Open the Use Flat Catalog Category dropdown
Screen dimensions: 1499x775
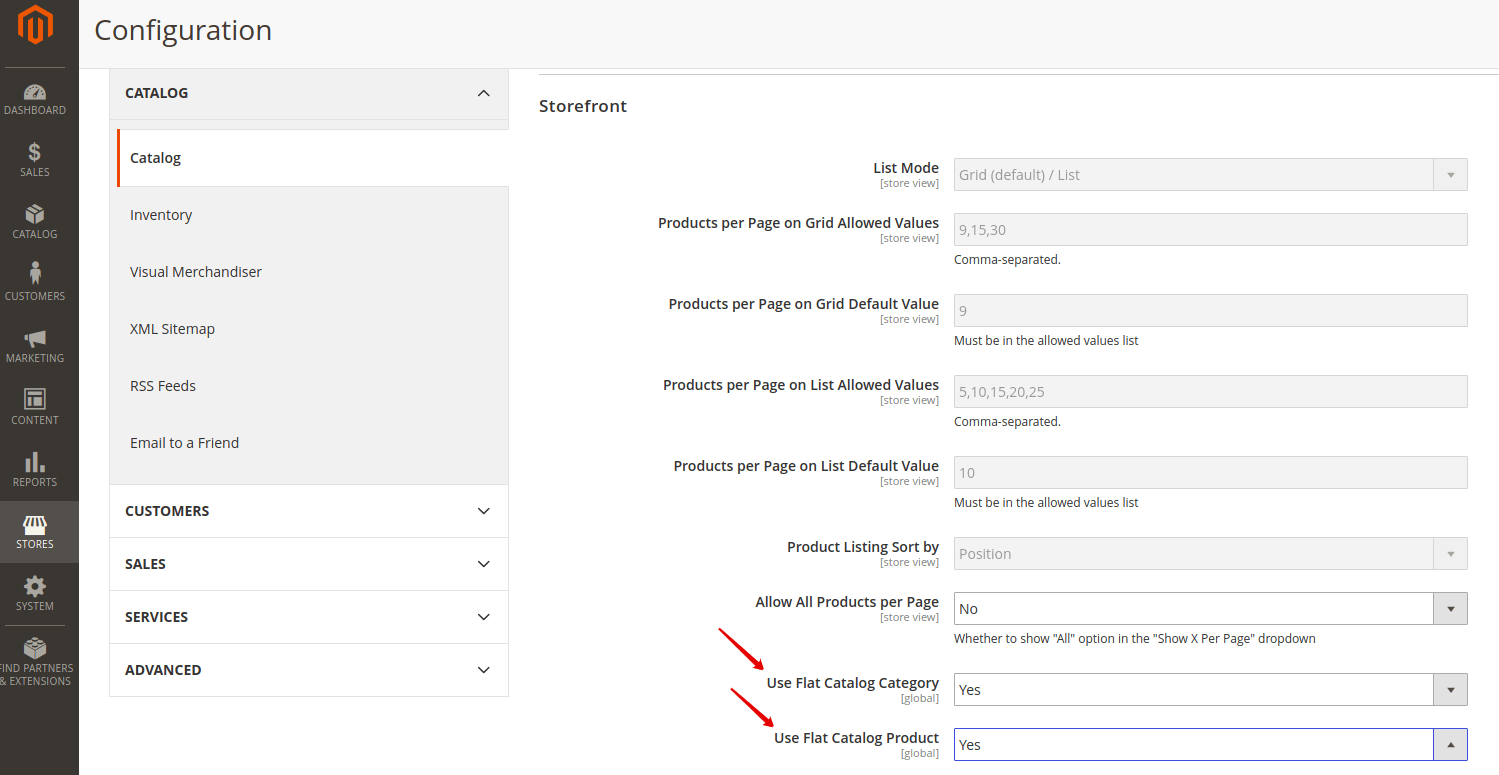[1210, 690]
